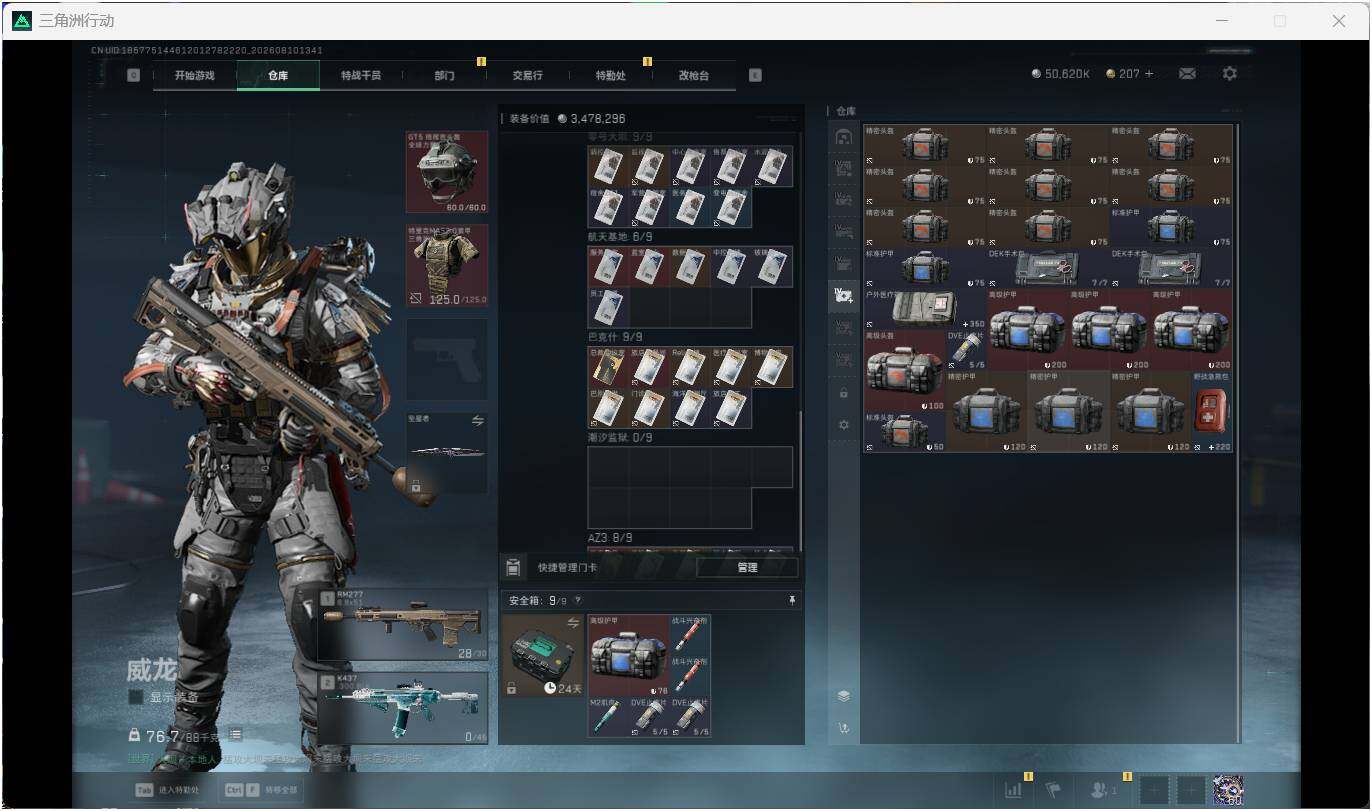This screenshot has height=811, width=1372.
Task: Click the padlock icon in the 仓库 sidebar
Action: pos(844,393)
